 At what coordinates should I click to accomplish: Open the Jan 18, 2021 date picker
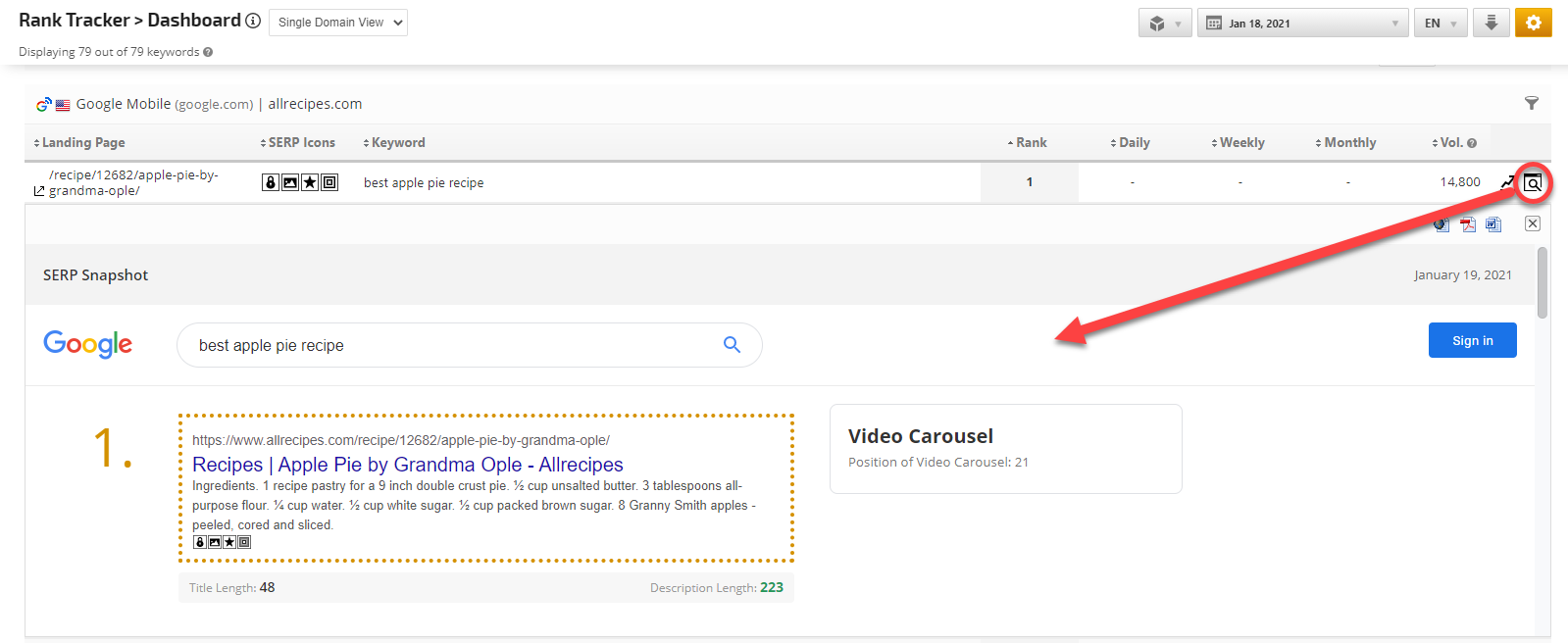[1302, 24]
